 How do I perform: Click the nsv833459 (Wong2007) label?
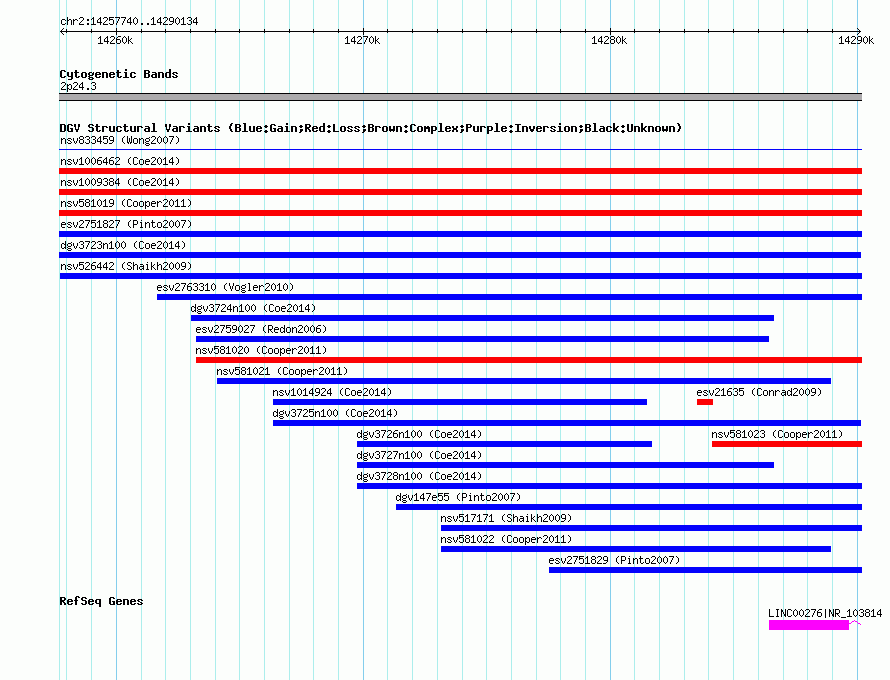click(x=120, y=140)
